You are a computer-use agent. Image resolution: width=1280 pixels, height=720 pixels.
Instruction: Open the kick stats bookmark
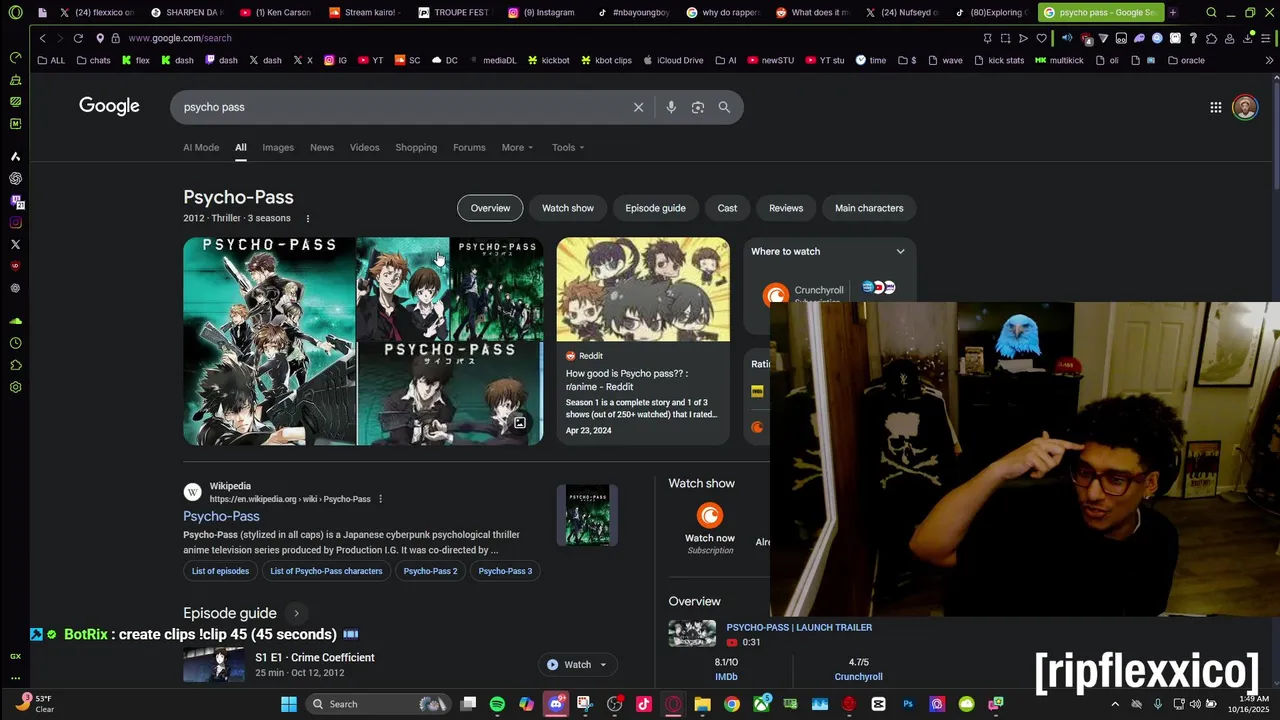click(x=999, y=60)
